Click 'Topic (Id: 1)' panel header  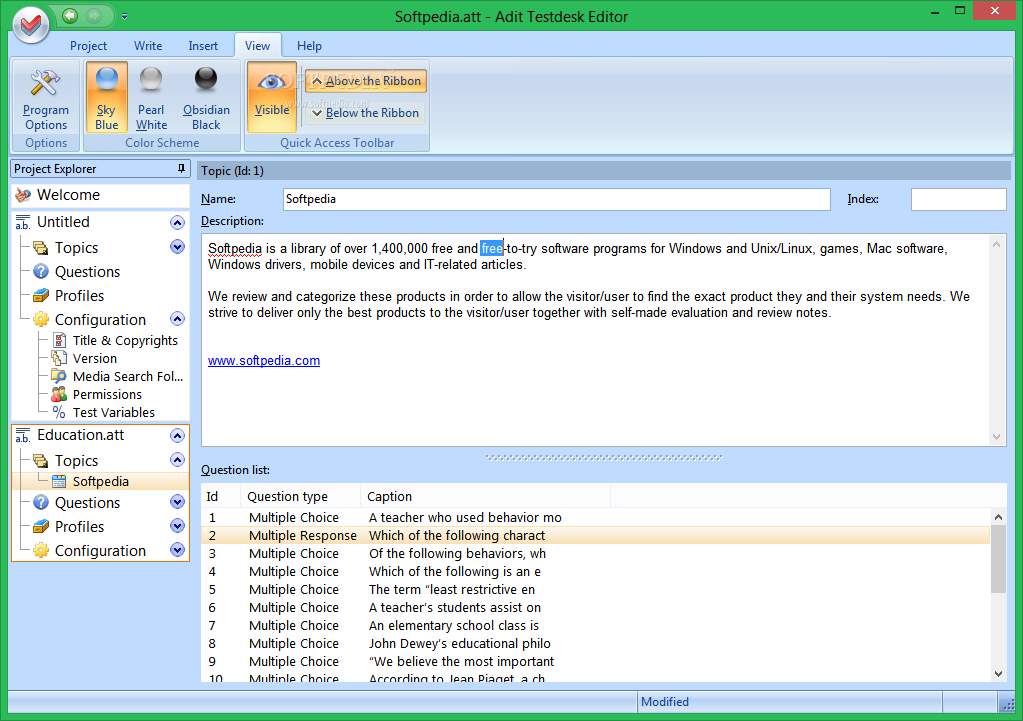point(603,171)
